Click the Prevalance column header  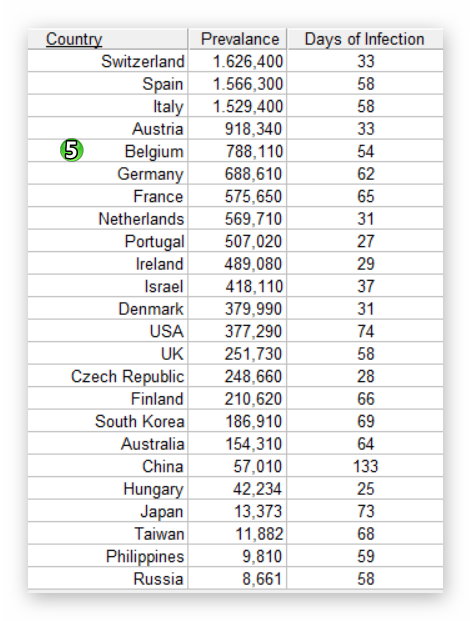(x=240, y=39)
